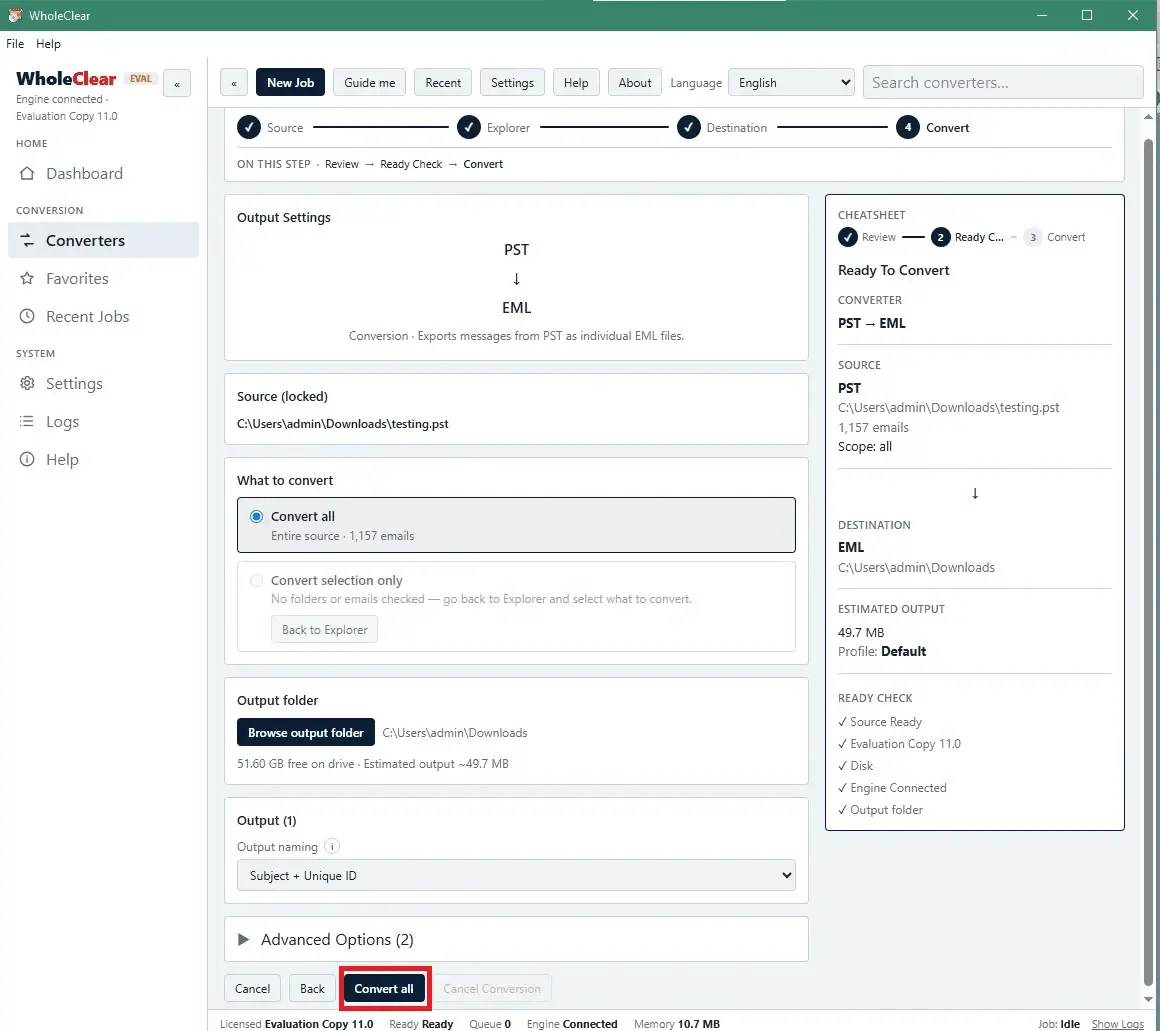The width and height of the screenshot is (1160, 1031).
Task: Click the EVAL badge next to logo
Action: click(x=141, y=78)
